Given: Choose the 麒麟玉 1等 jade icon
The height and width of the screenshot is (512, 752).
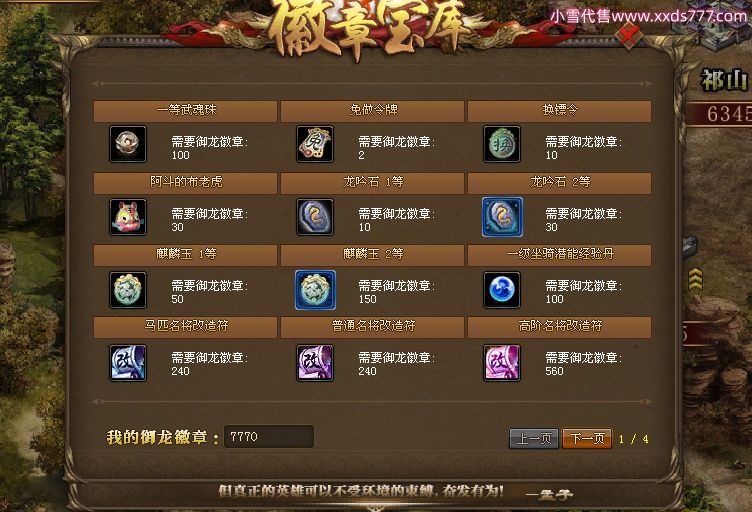Looking at the screenshot, I should [x=128, y=290].
